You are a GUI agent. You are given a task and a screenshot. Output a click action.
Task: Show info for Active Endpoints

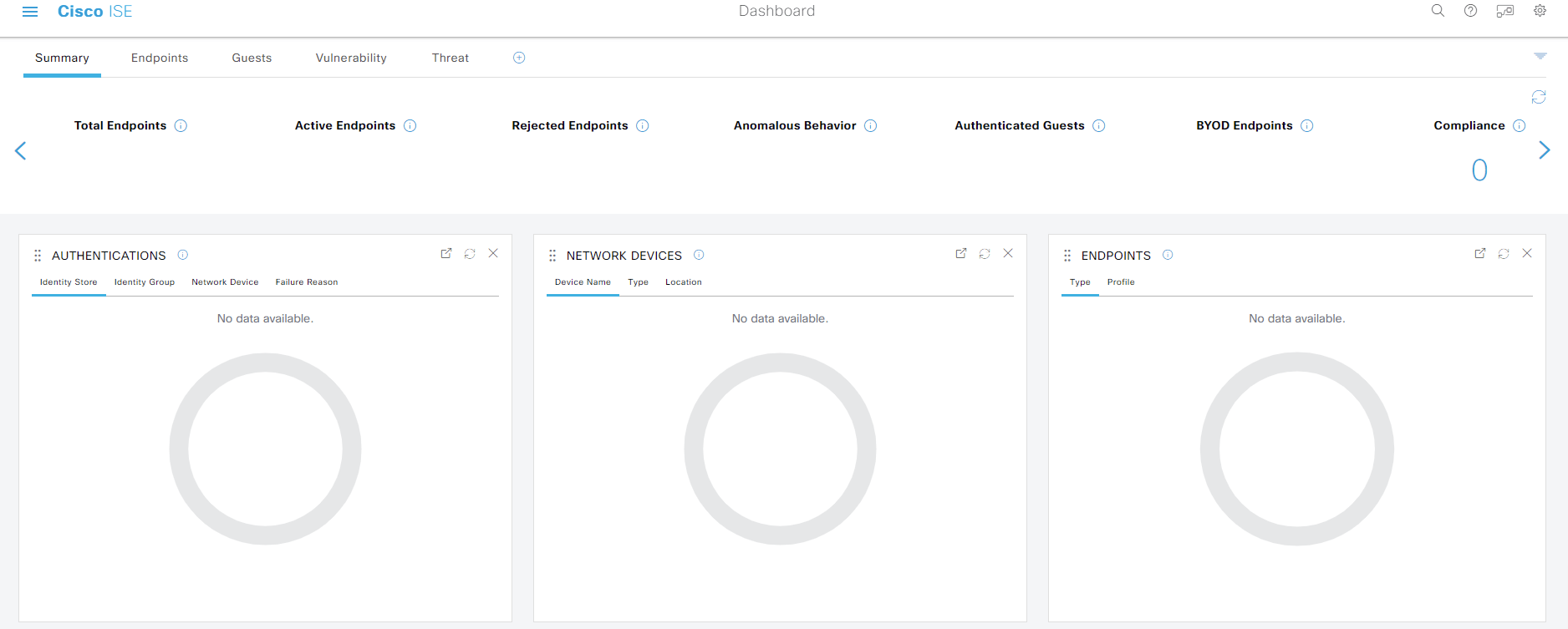point(410,125)
